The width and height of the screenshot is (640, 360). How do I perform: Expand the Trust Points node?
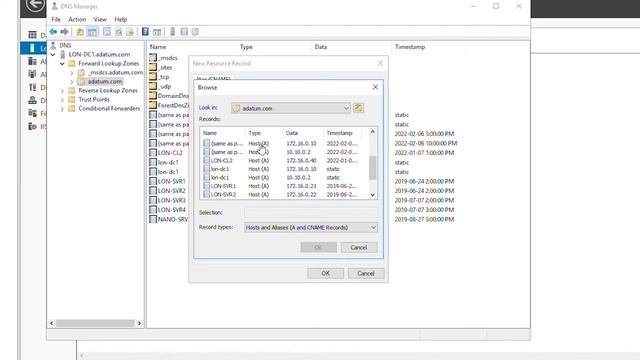click(62, 100)
